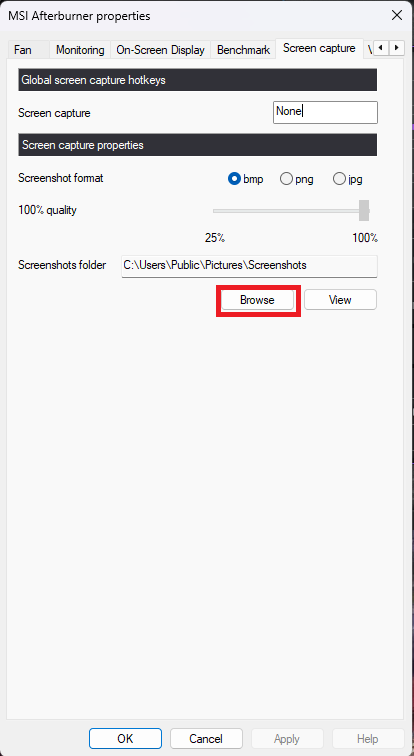
Task: Activate the Screen capture tab
Action: pos(319,48)
